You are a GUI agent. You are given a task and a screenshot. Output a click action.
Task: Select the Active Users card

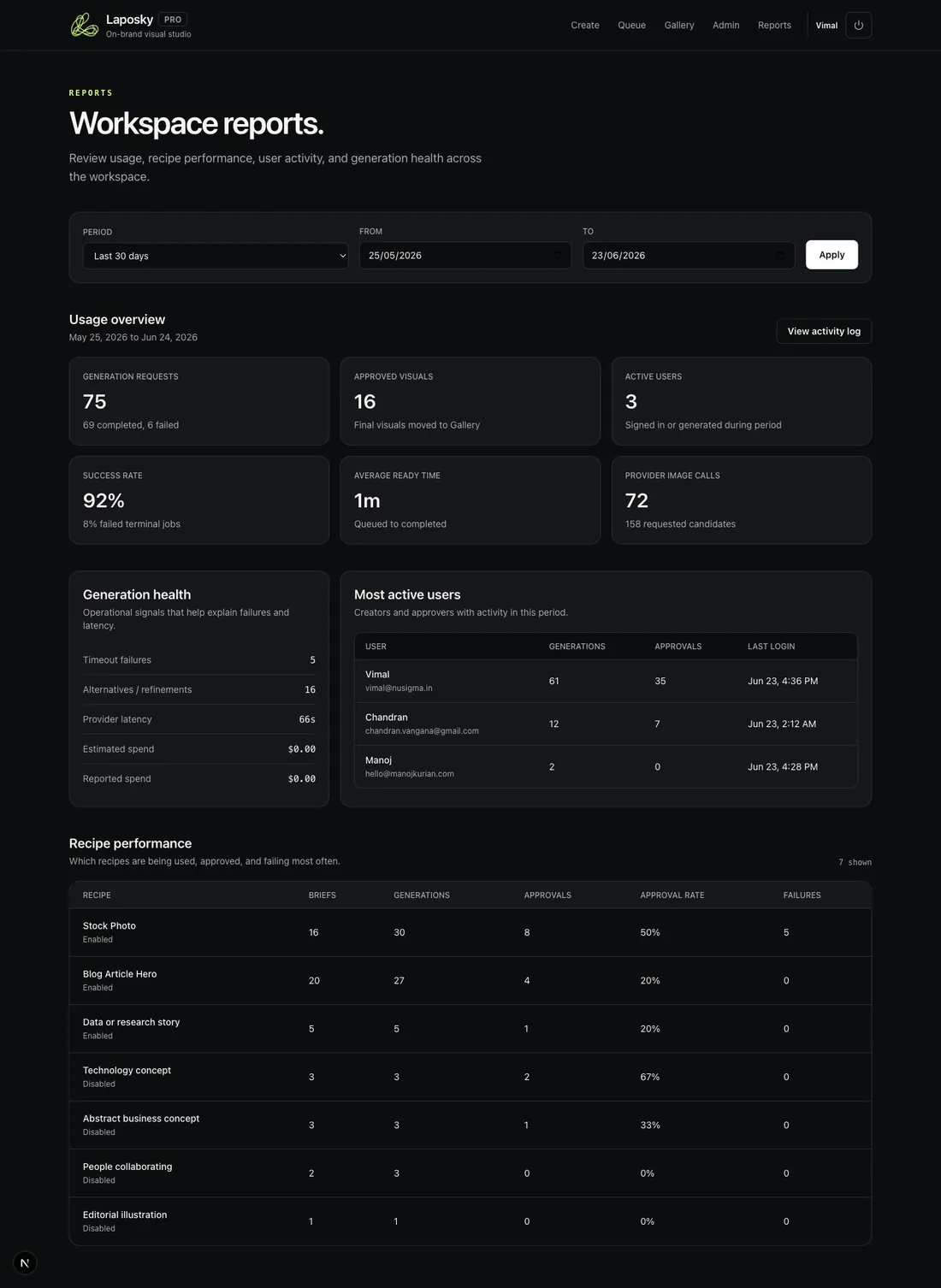tap(742, 401)
